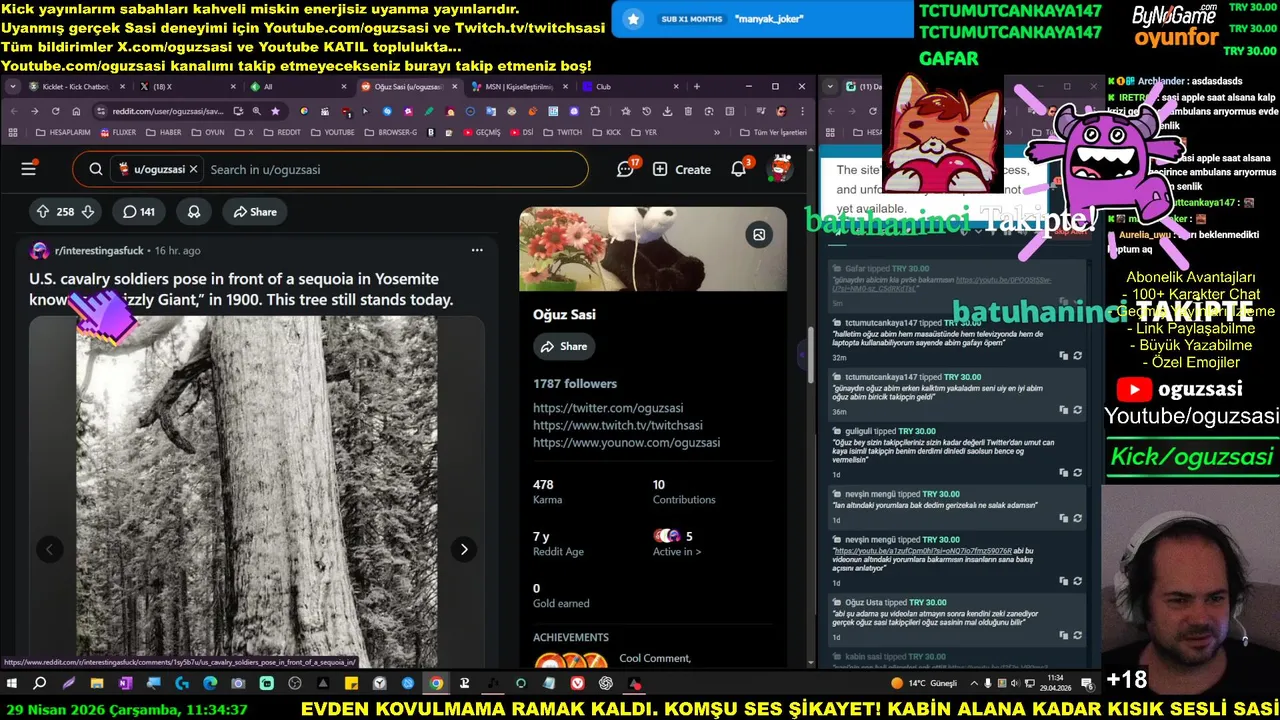Share Oğuz Sasi profile

click(564, 346)
